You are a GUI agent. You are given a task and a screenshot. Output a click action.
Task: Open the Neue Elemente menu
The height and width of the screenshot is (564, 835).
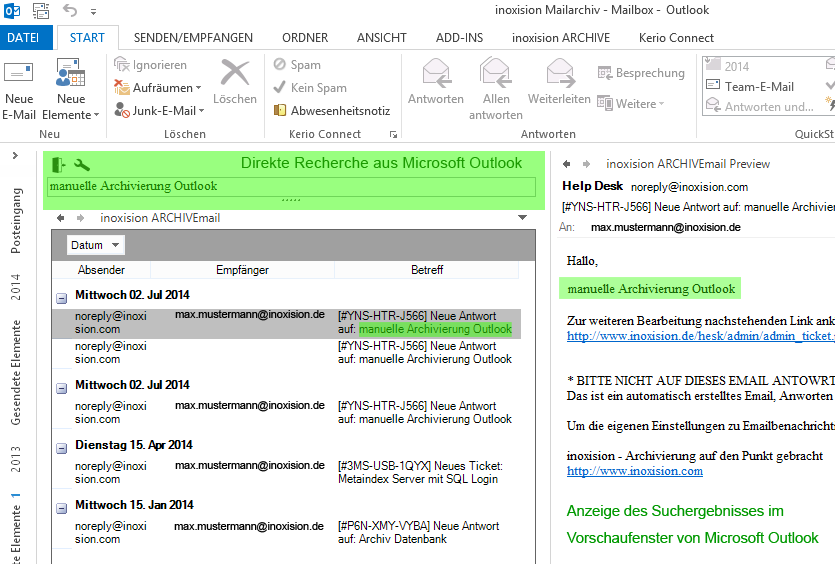[70, 106]
